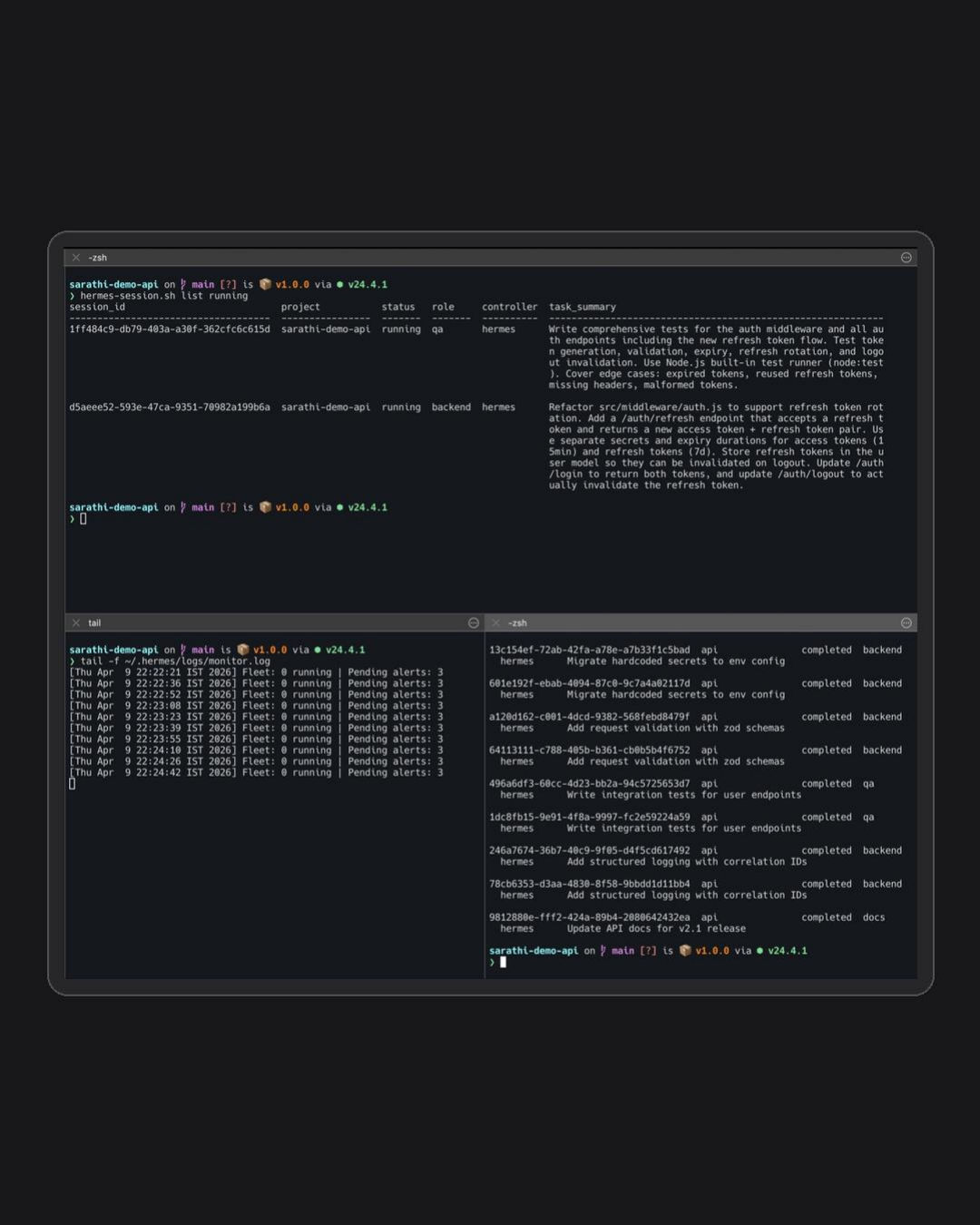Click the empty prompt cursor in top pane

(x=83, y=519)
